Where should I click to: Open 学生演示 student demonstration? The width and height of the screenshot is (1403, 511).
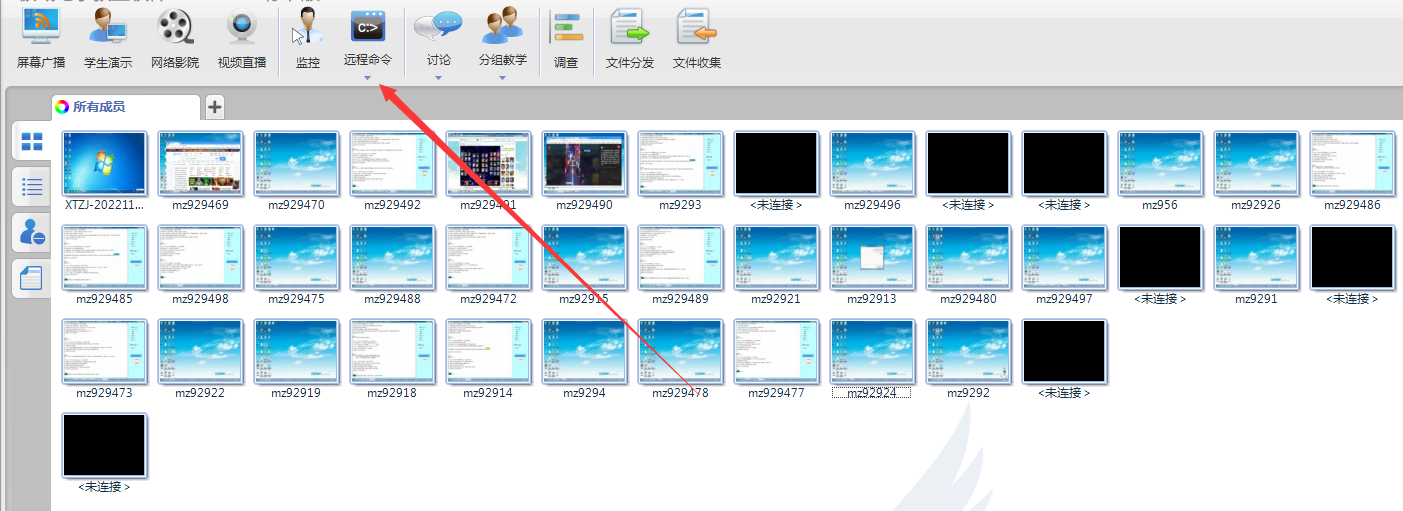108,40
